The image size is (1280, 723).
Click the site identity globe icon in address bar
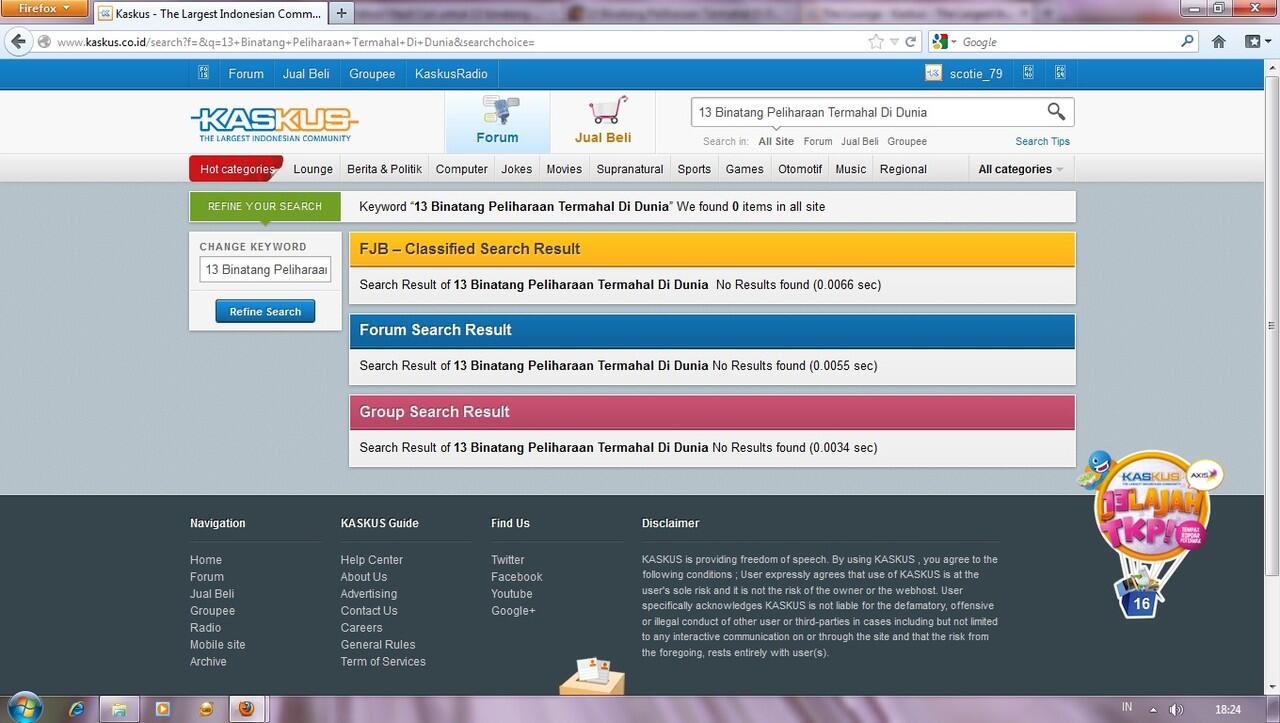tap(44, 42)
